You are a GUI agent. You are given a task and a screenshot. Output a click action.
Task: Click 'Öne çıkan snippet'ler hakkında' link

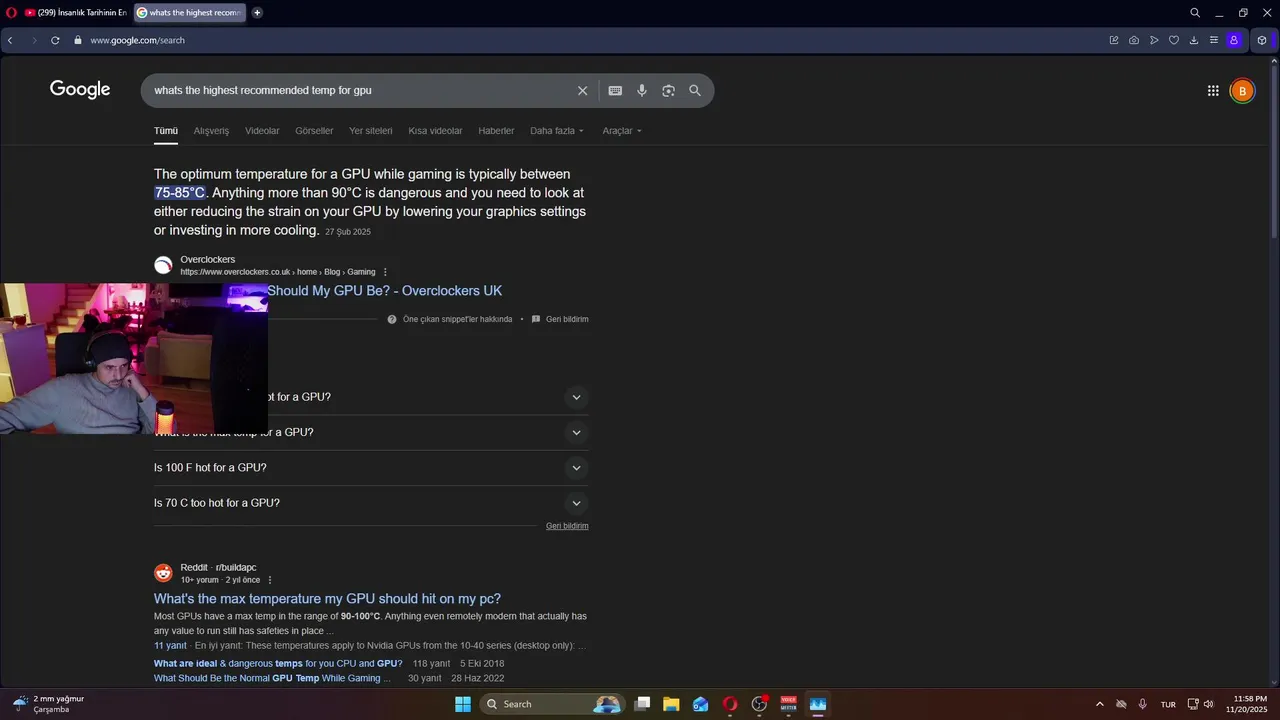[457, 319]
